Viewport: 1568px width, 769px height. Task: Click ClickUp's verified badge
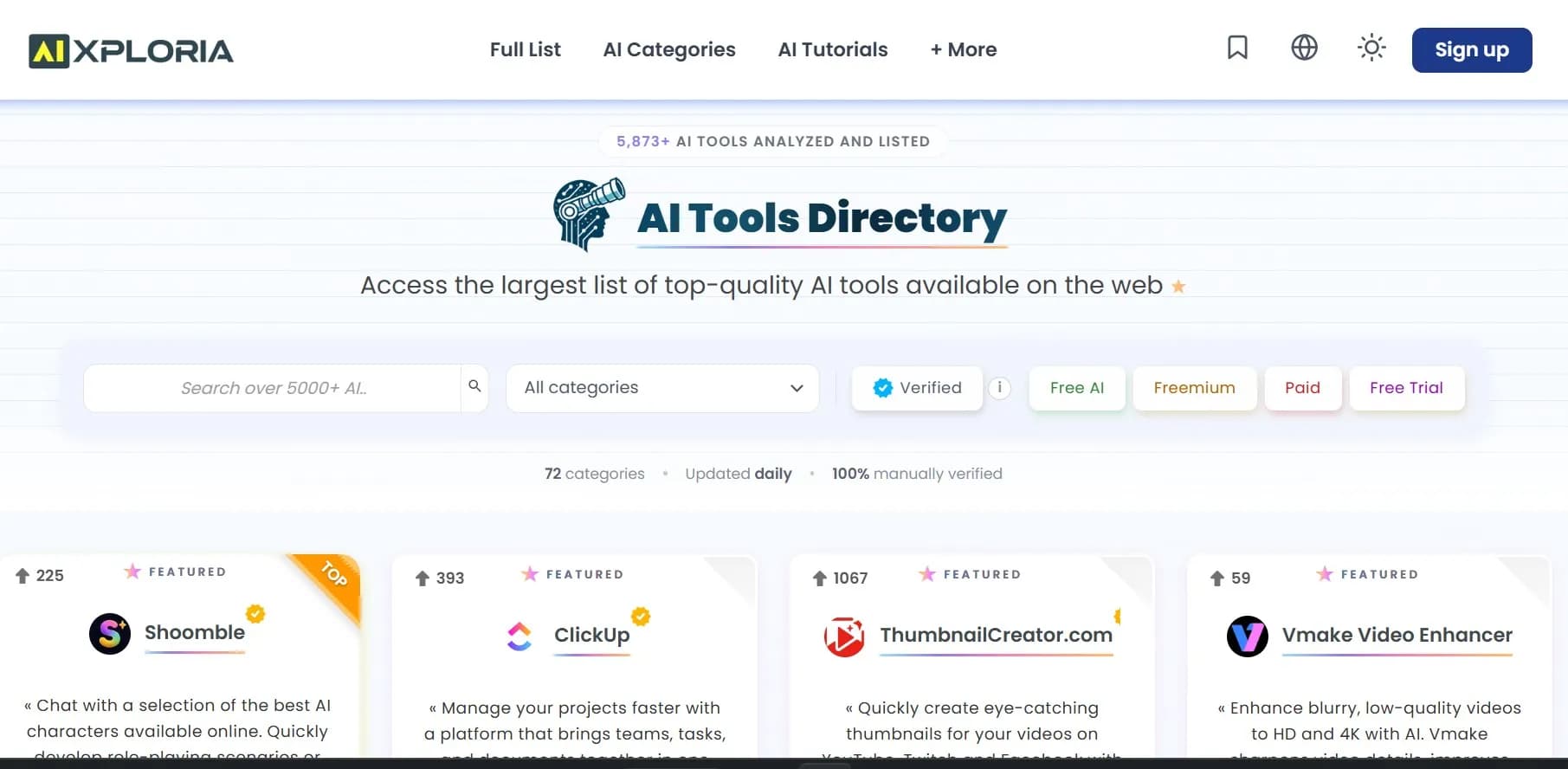click(641, 617)
